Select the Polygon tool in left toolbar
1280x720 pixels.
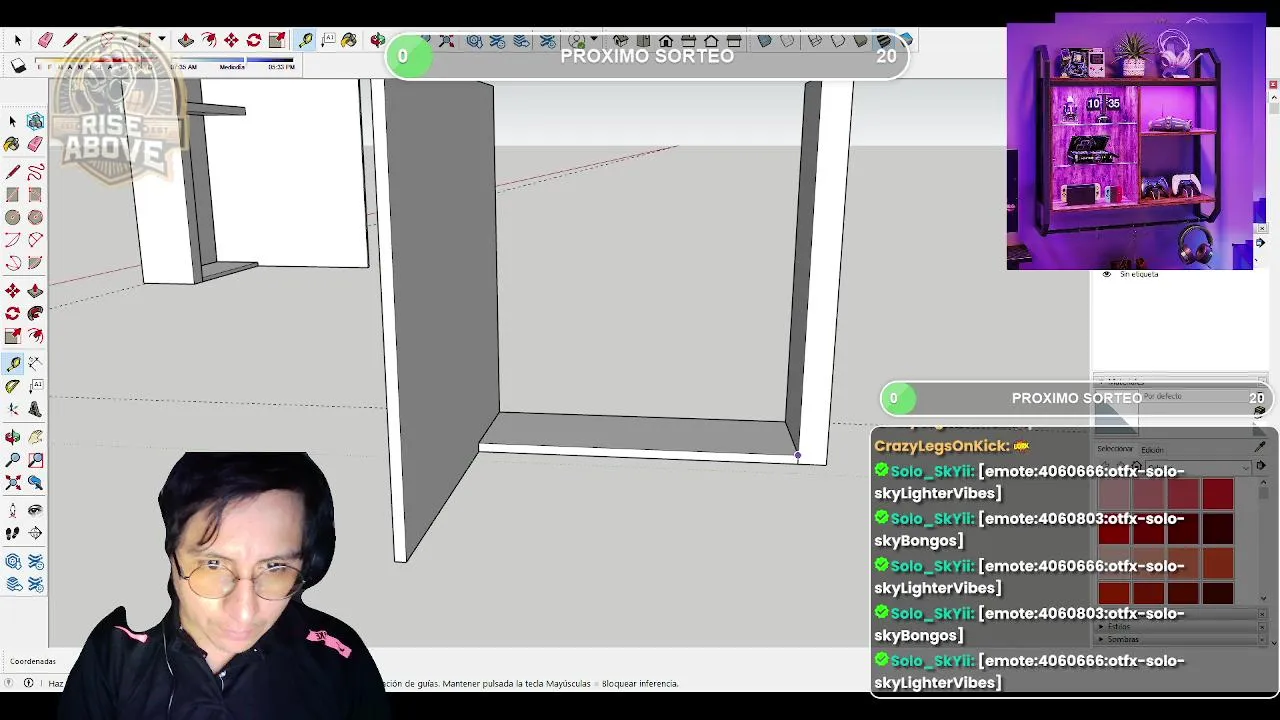35,217
